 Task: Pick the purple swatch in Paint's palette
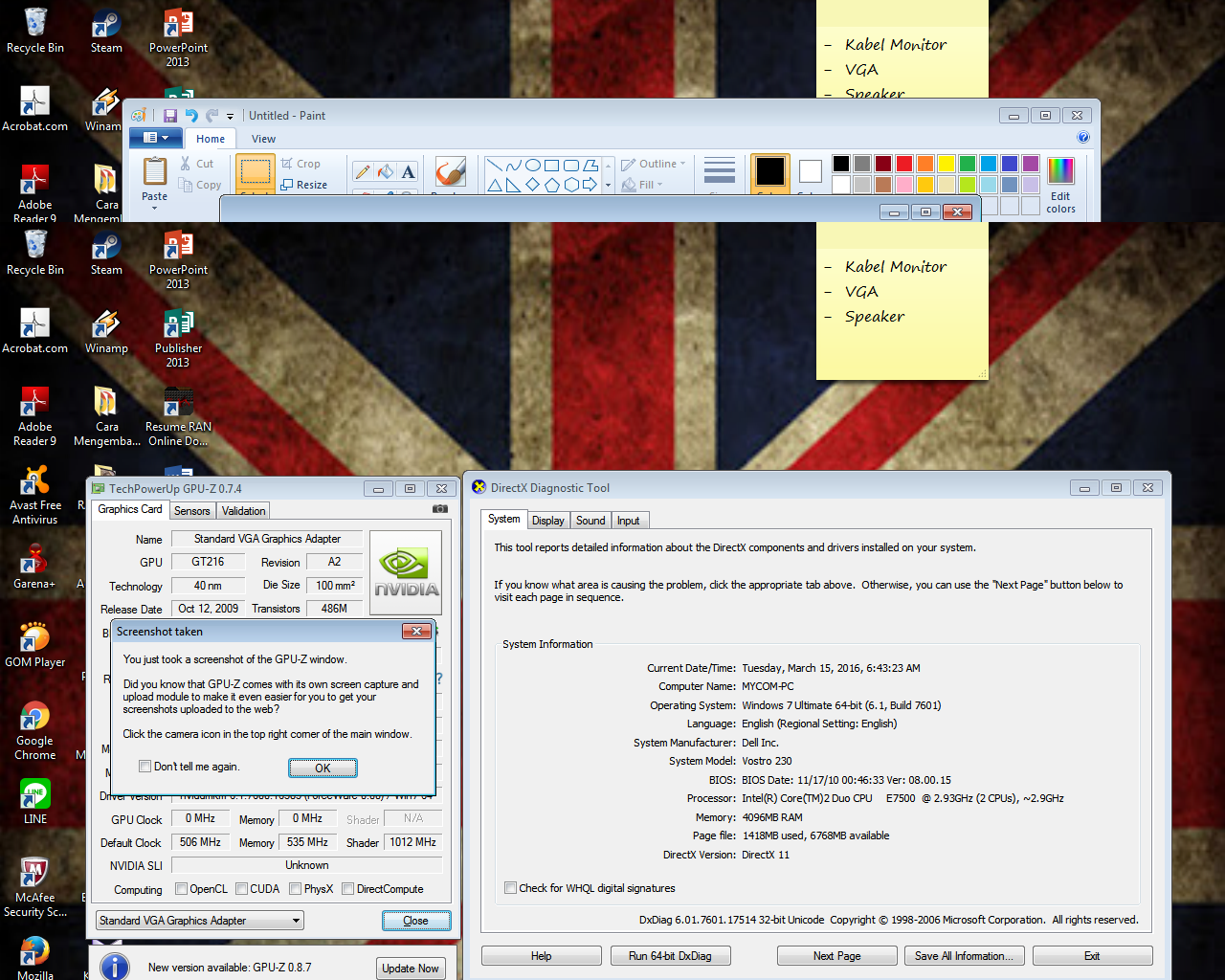pyautogui.click(x=1031, y=164)
